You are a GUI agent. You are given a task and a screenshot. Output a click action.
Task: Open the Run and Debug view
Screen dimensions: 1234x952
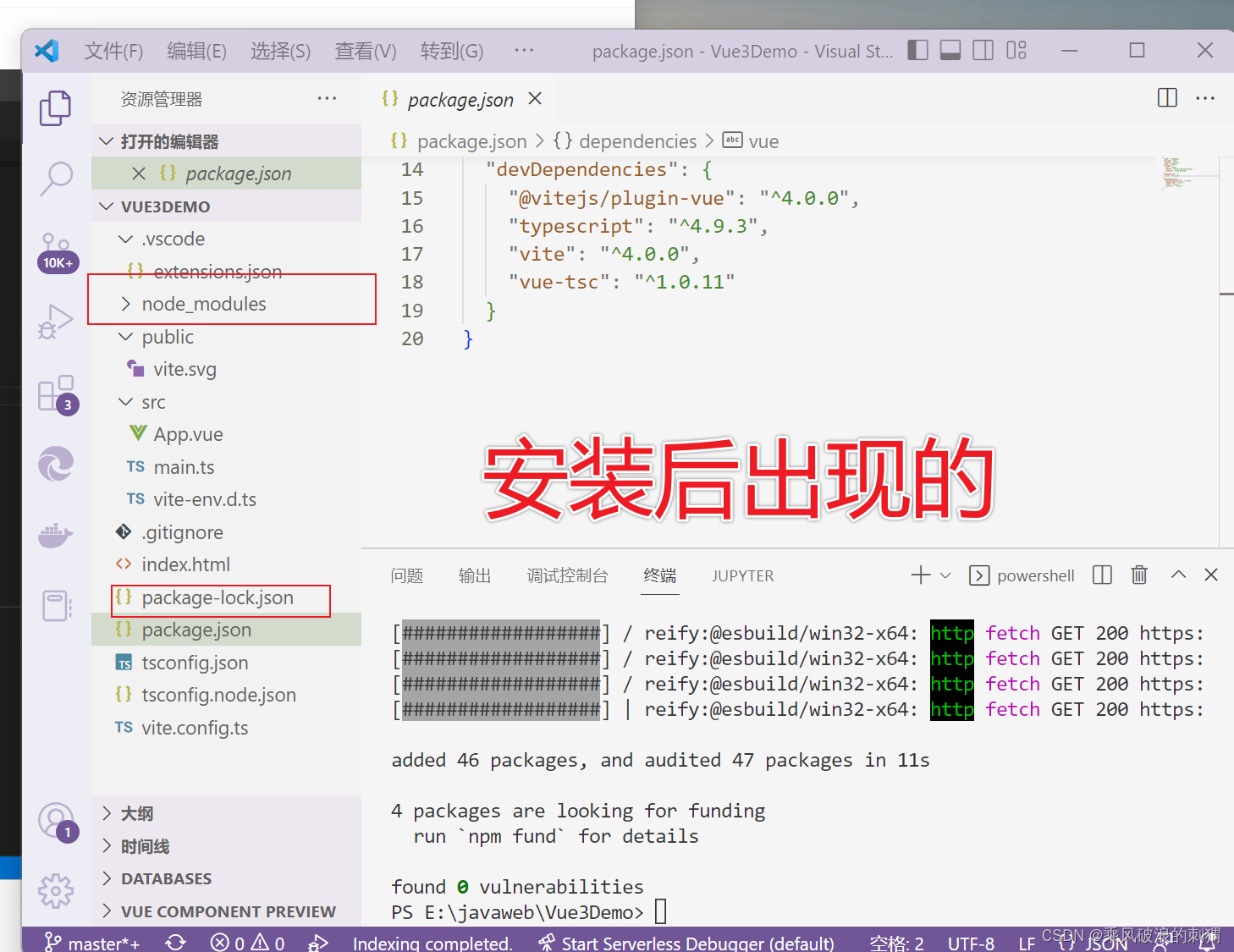[x=56, y=322]
